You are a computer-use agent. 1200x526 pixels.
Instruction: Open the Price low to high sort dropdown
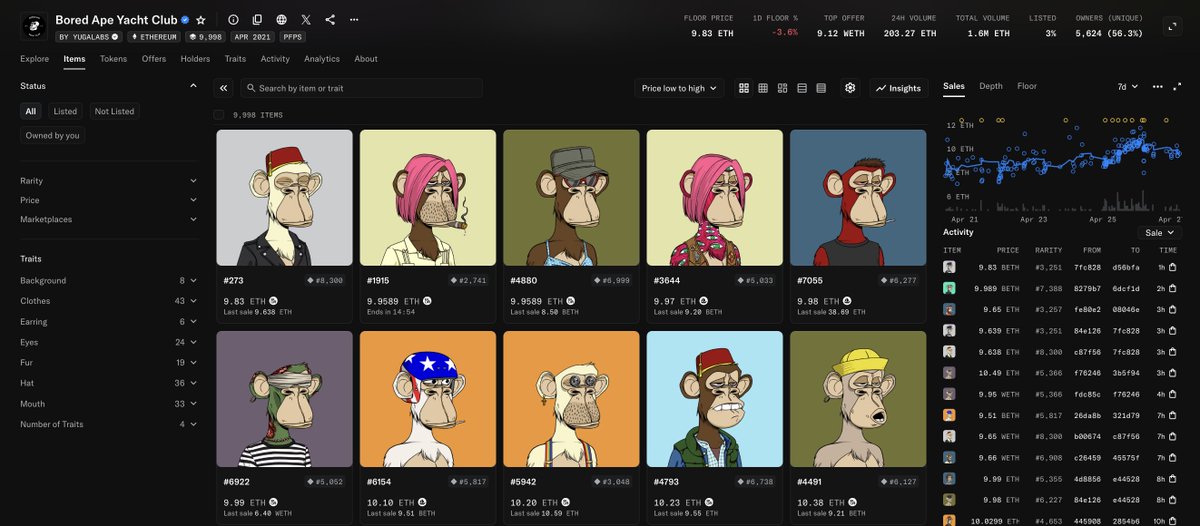coord(679,88)
